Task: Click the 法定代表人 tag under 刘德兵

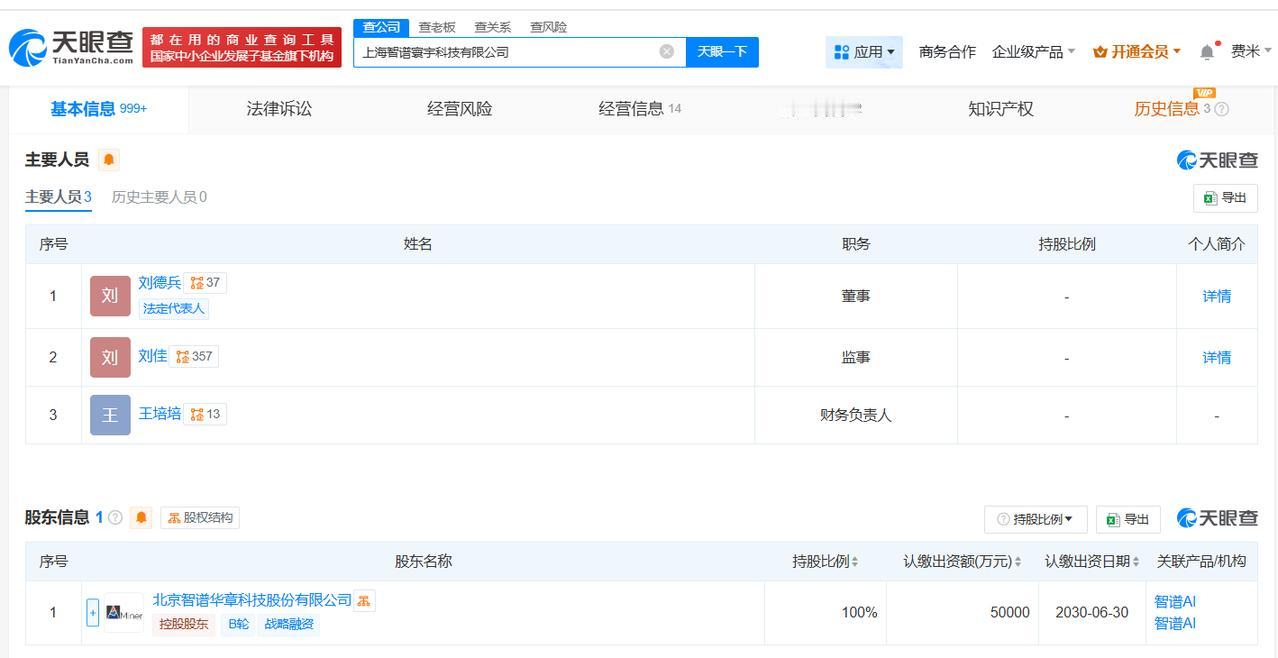Action: 174,309
